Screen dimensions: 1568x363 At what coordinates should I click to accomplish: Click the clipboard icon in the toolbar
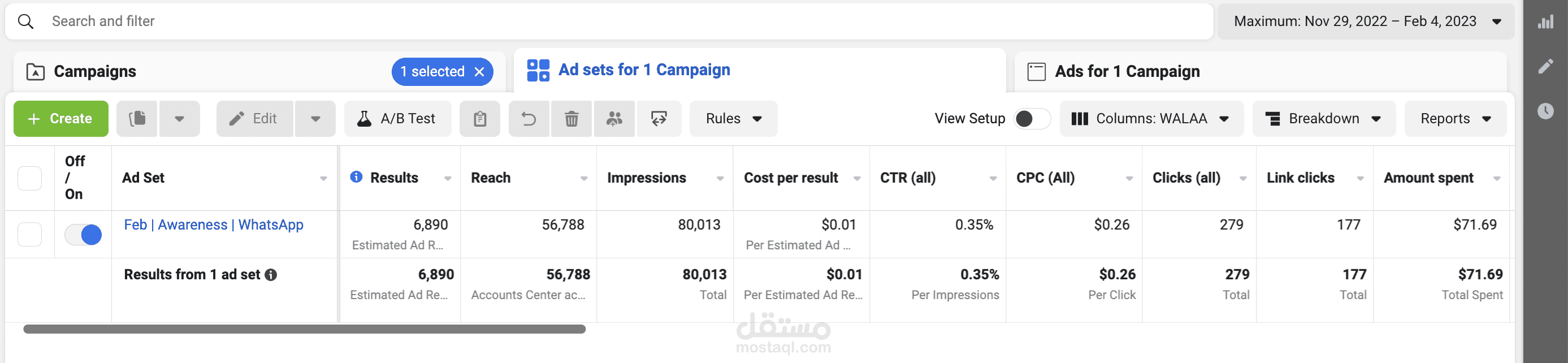480,119
